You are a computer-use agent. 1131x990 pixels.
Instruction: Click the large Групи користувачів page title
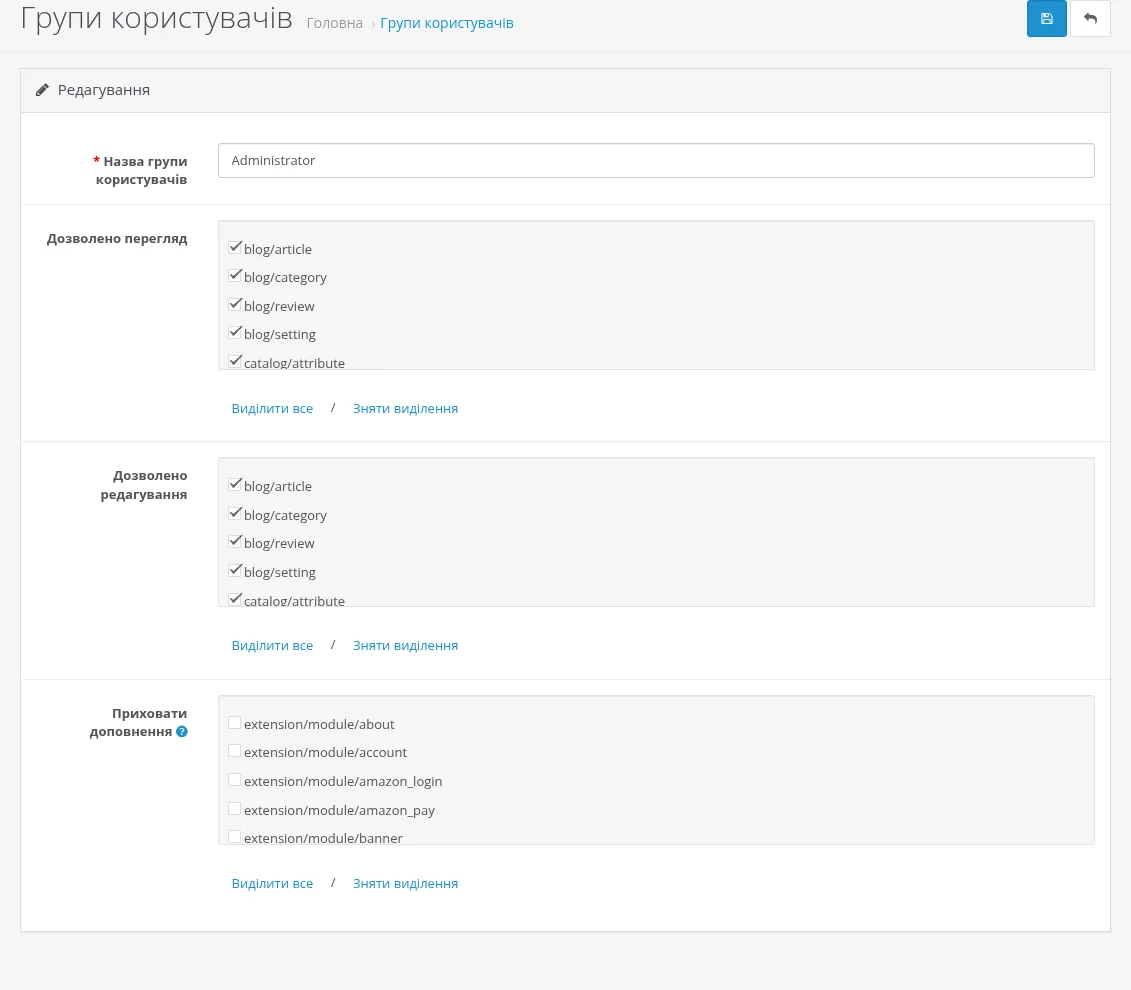157,19
